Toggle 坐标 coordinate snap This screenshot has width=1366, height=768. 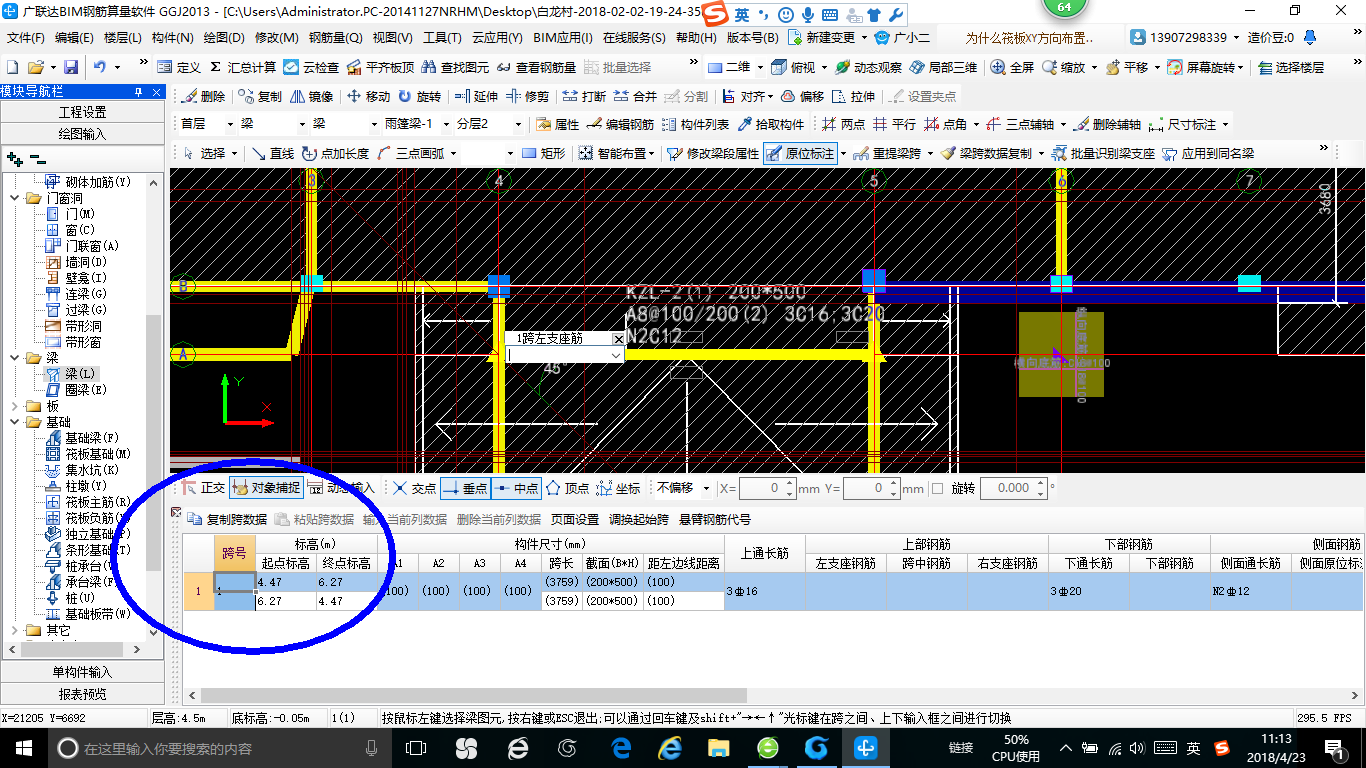tap(618, 488)
